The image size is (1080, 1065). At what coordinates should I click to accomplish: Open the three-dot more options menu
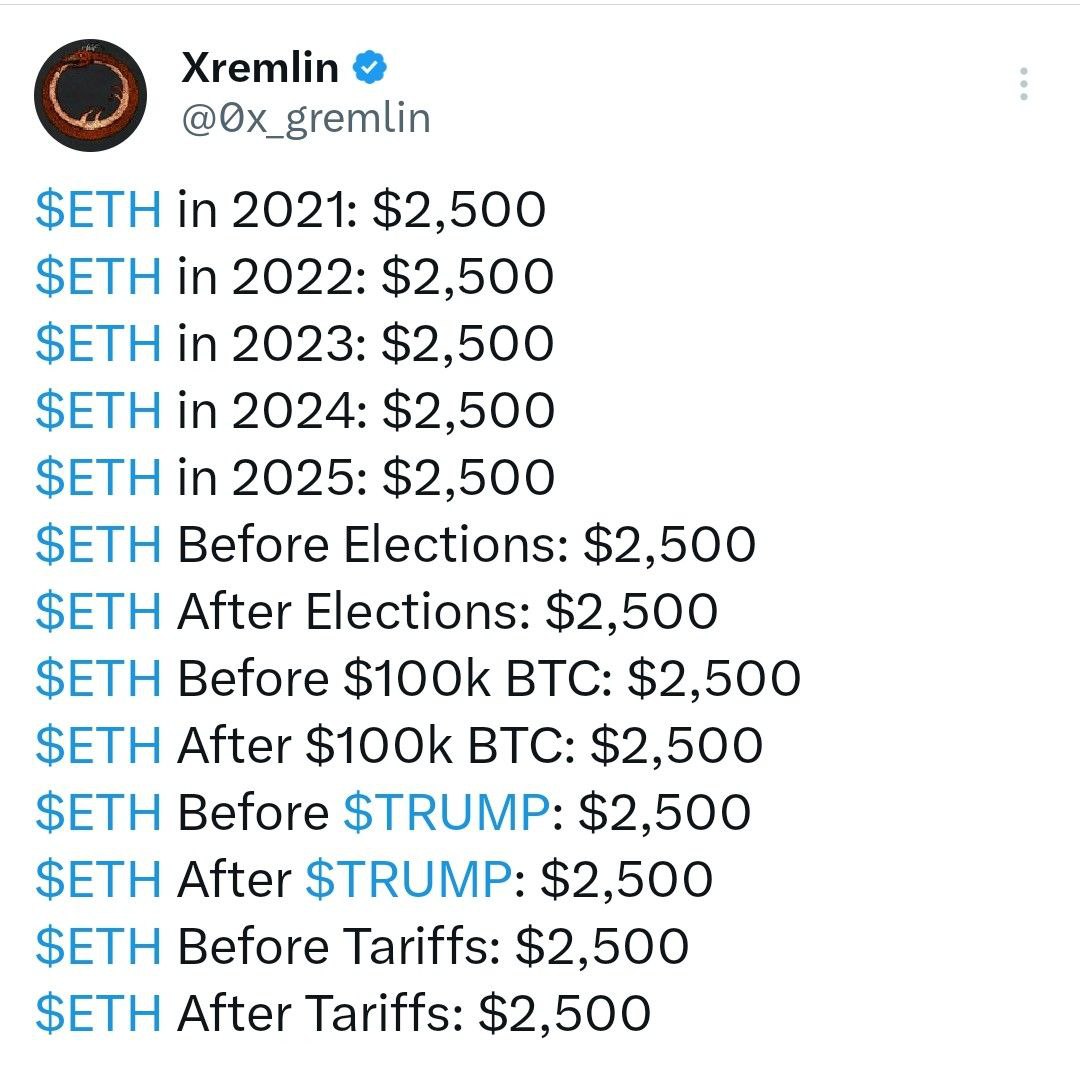tap(1024, 84)
